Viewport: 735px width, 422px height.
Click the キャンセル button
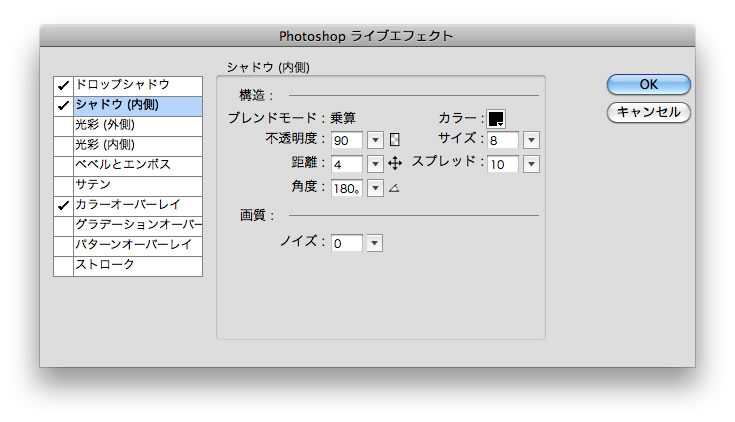[x=648, y=112]
